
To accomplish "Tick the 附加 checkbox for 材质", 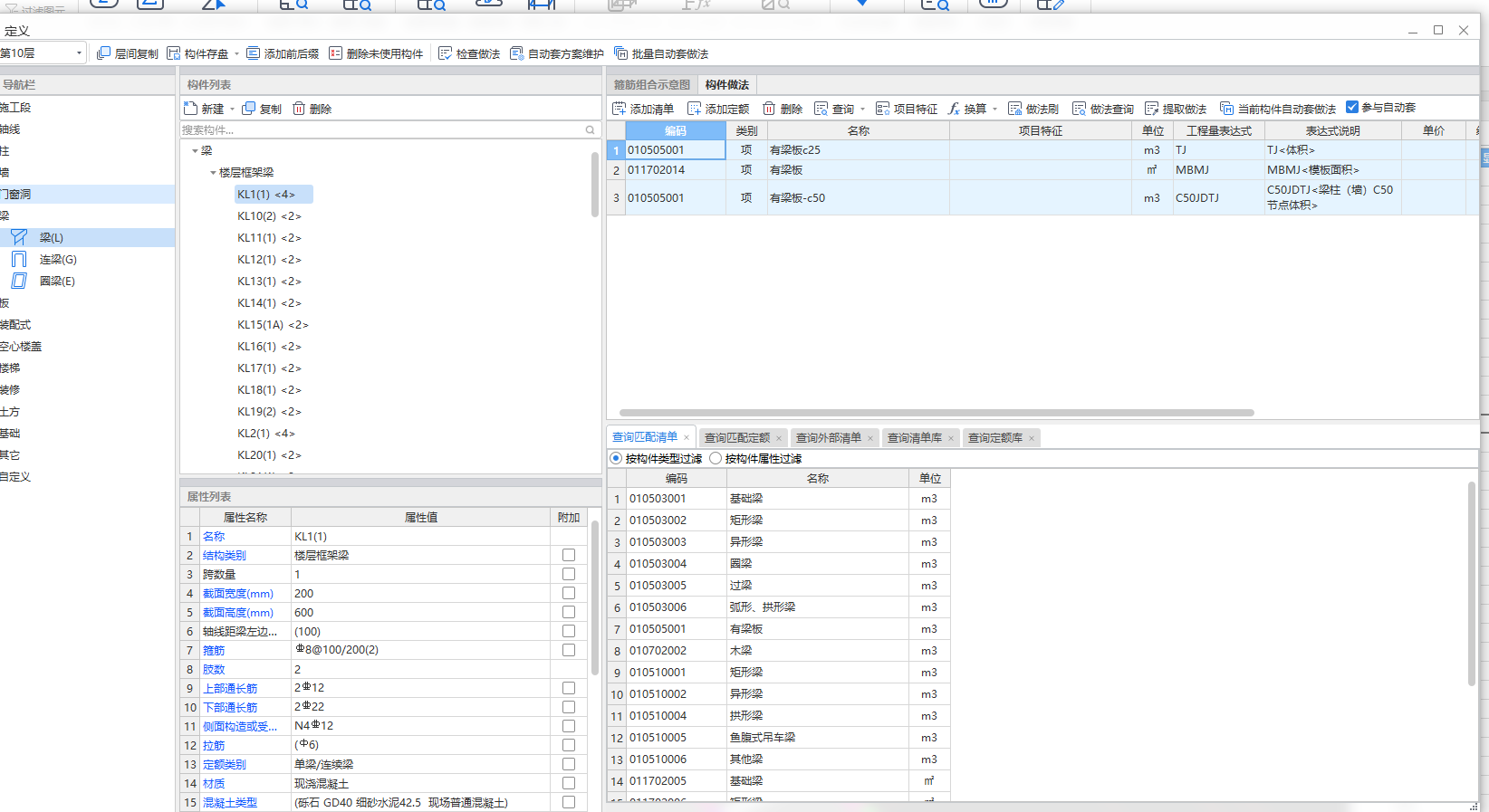I will coord(569,783).
